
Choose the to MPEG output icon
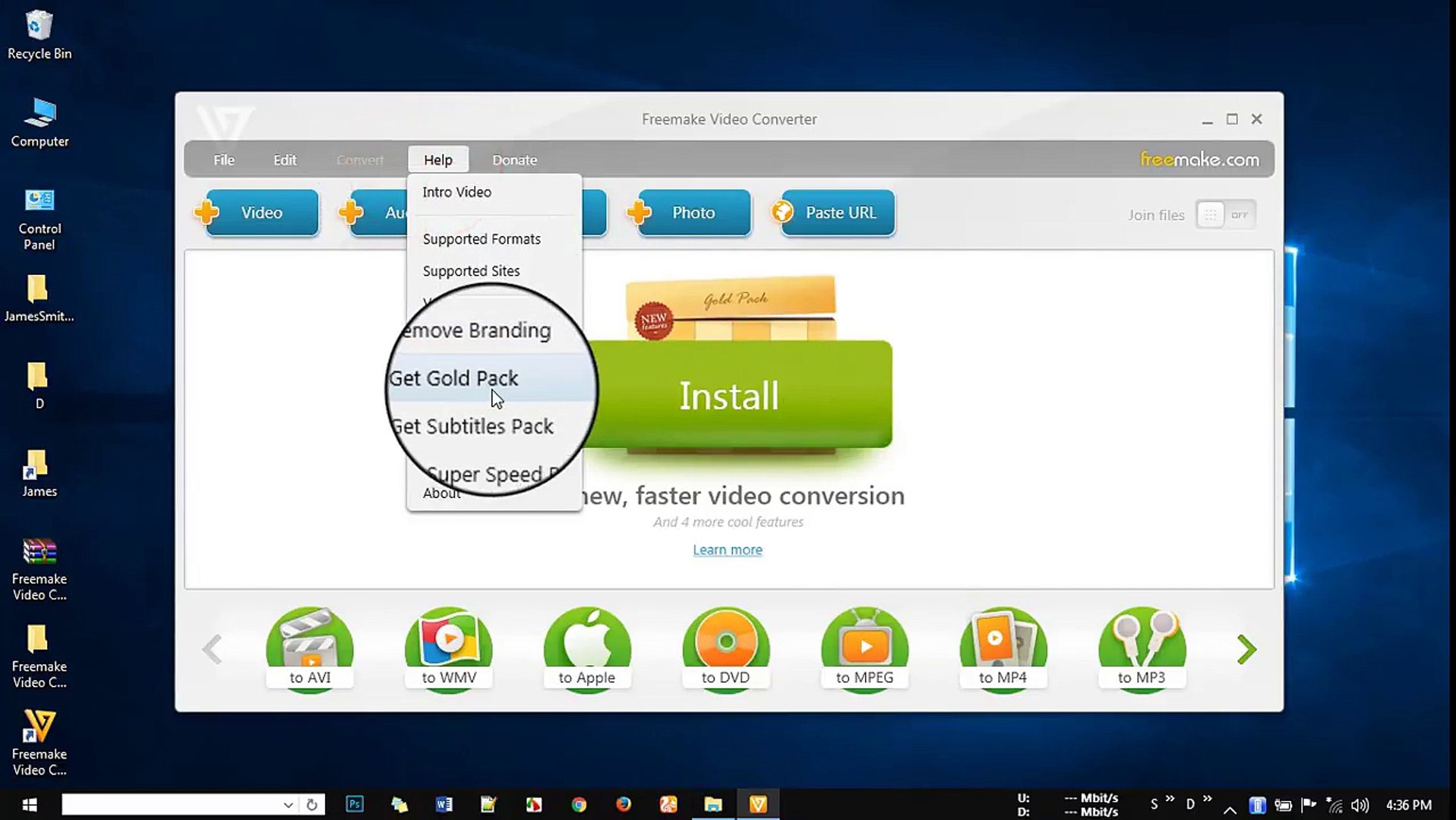click(x=864, y=648)
